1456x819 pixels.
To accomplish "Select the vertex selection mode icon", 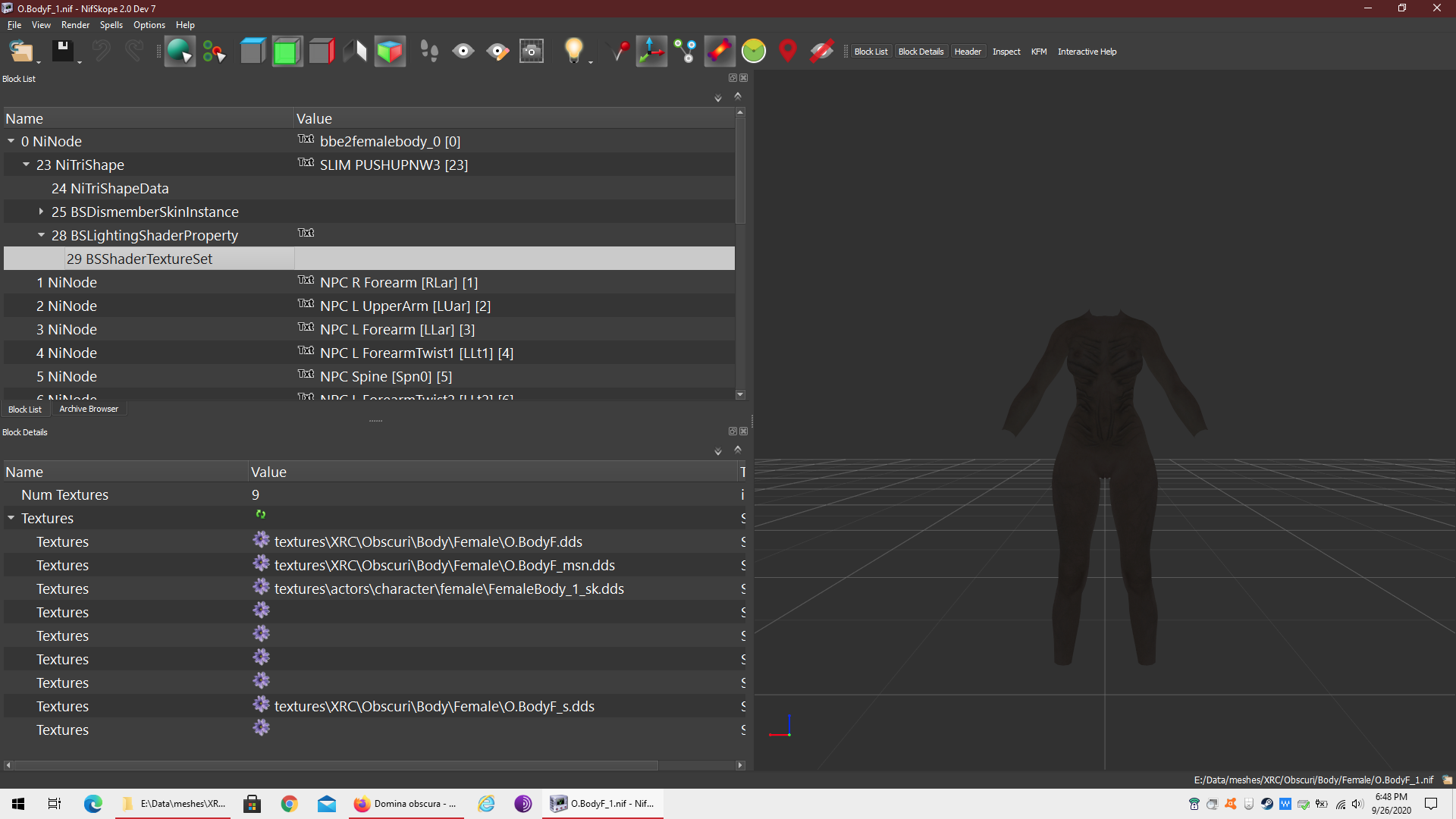I will click(x=214, y=52).
